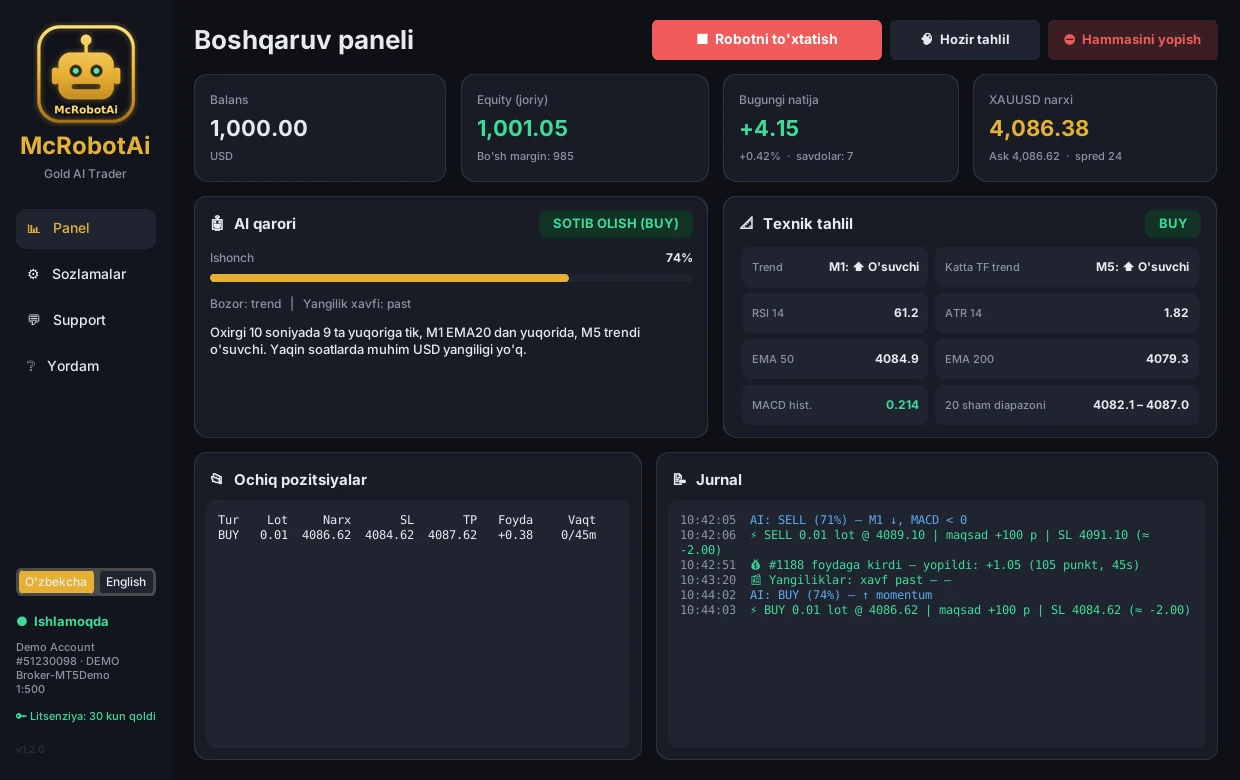Click the McRobotAi robot logo
The width and height of the screenshot is (1240, 780).
(x=86, y=74)
